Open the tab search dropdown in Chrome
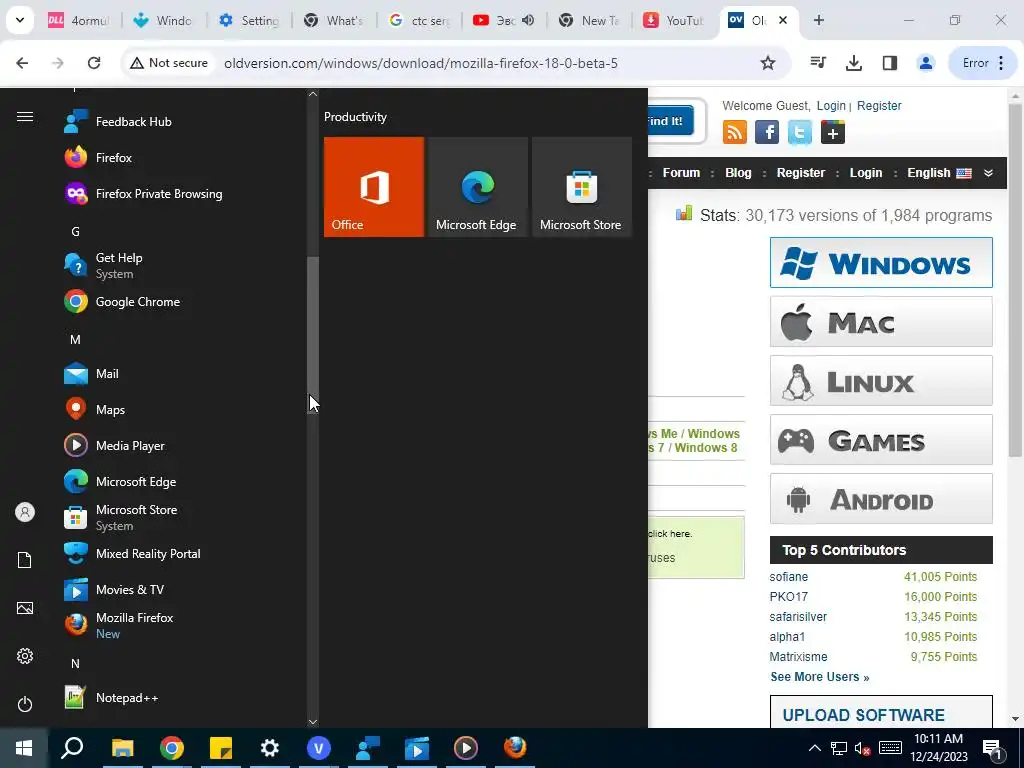Screen dimensions: 1024x768 pyautogui.click(x=20, y=20)
